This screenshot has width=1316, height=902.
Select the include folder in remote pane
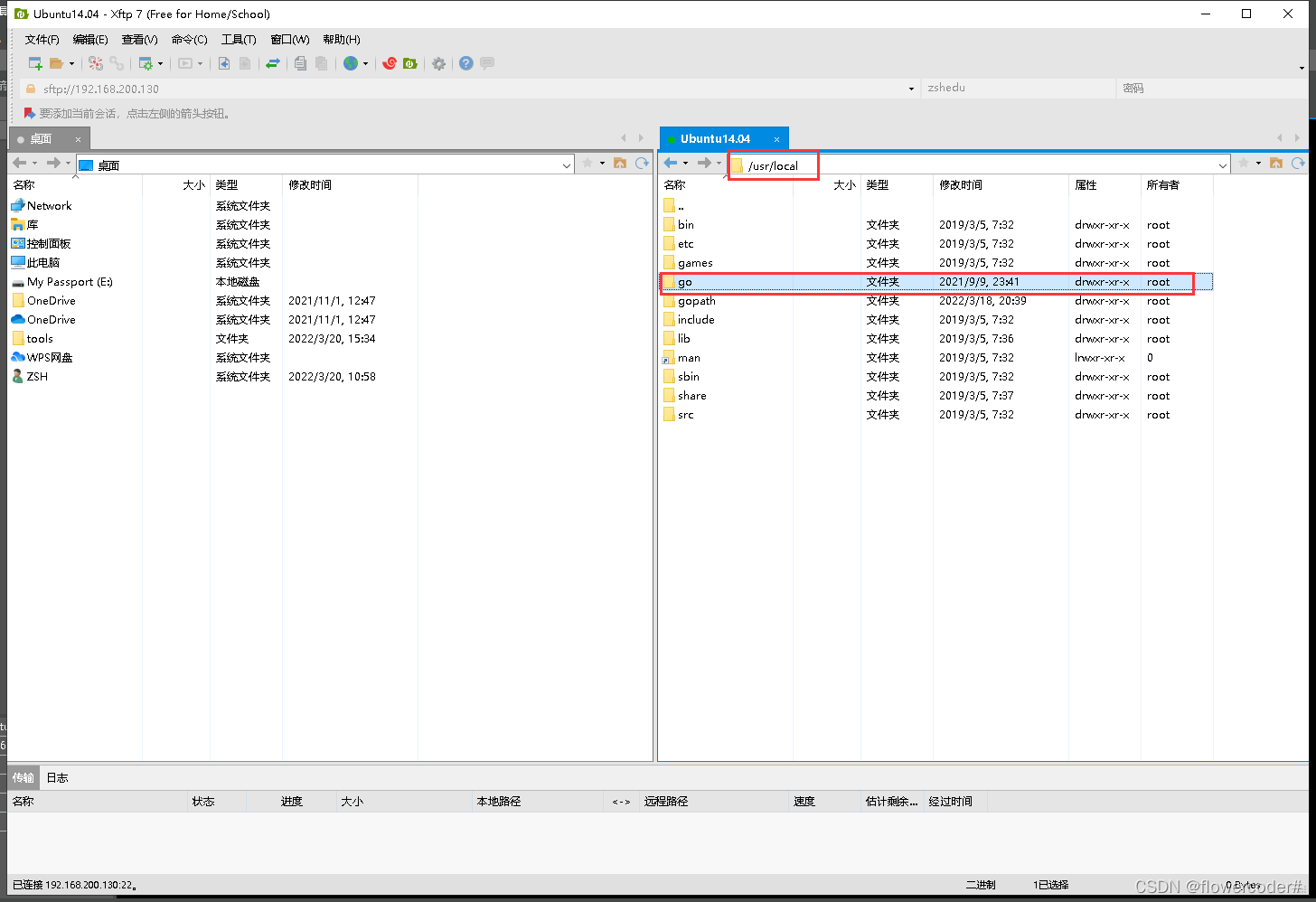pos(936,320)
